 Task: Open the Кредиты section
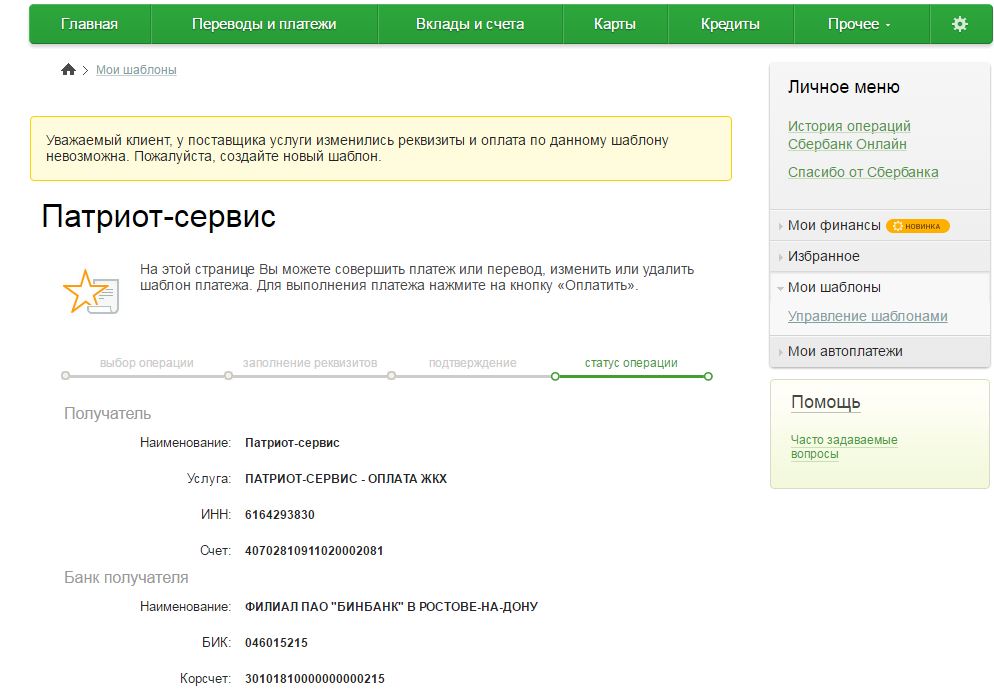pyautogui.click(x=730, y=24)
